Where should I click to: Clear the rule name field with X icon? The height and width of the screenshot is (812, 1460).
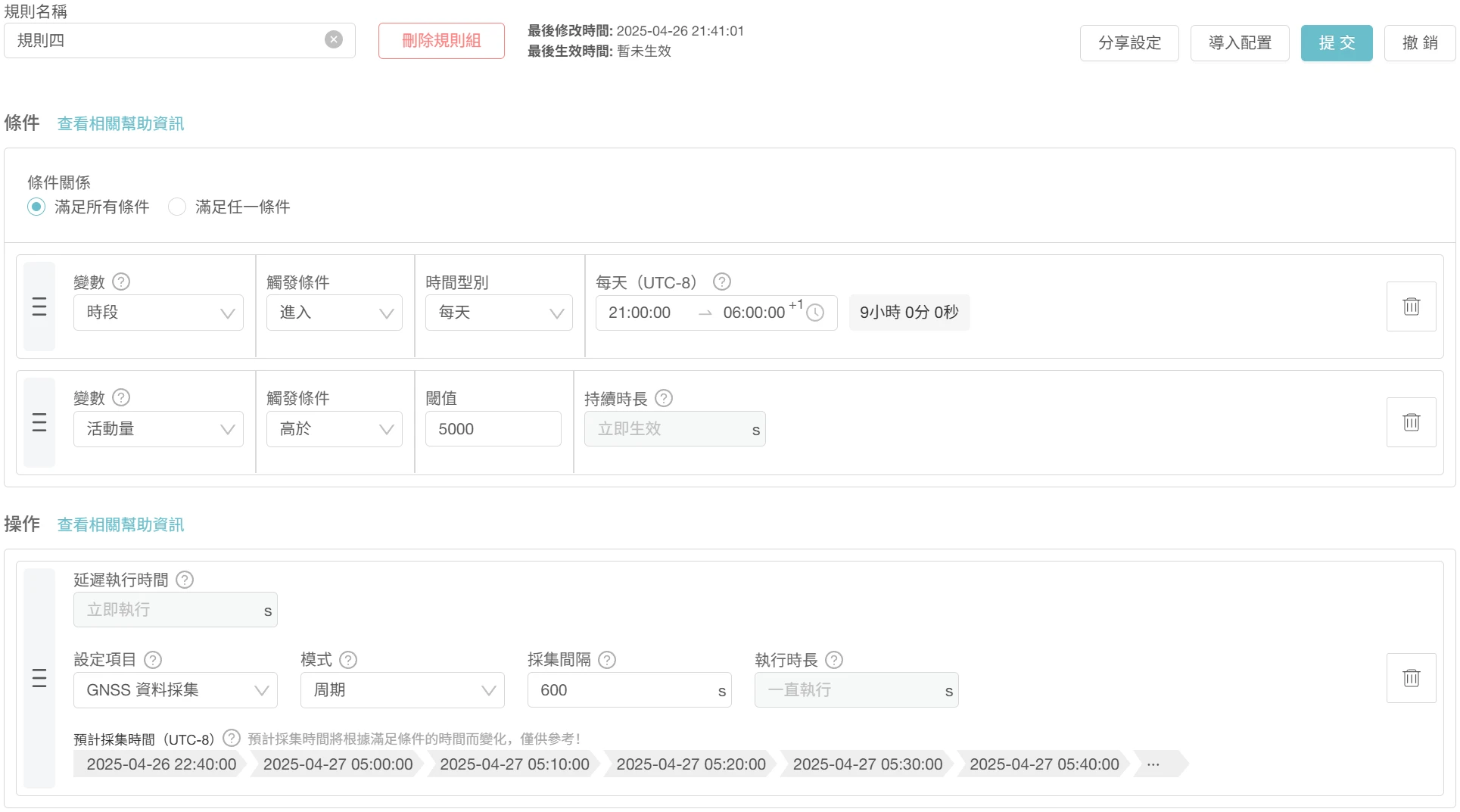point(333,40)
